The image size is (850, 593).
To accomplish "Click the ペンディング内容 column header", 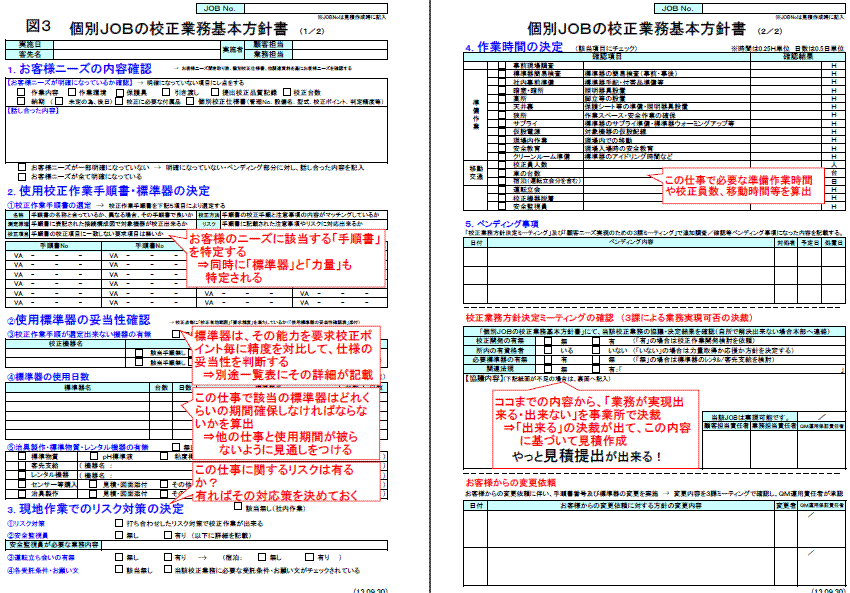I will tap(631, 242).
